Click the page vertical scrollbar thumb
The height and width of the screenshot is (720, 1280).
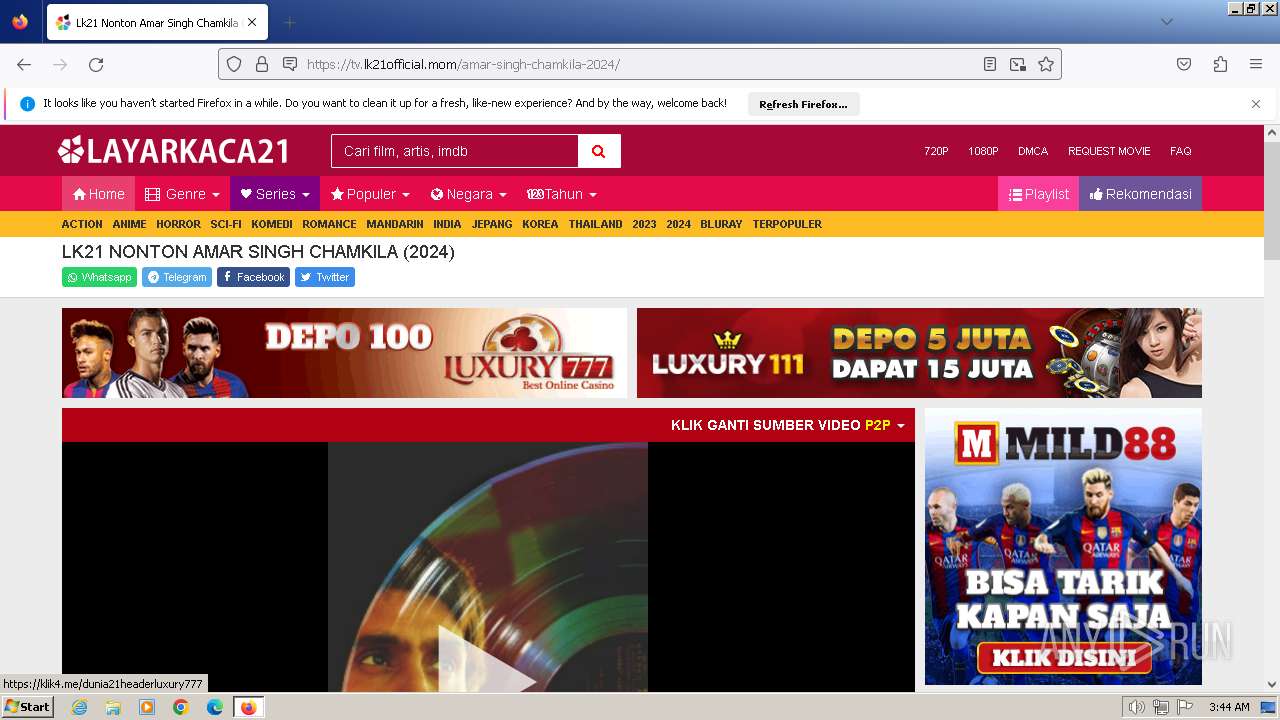pos(1272,200)
